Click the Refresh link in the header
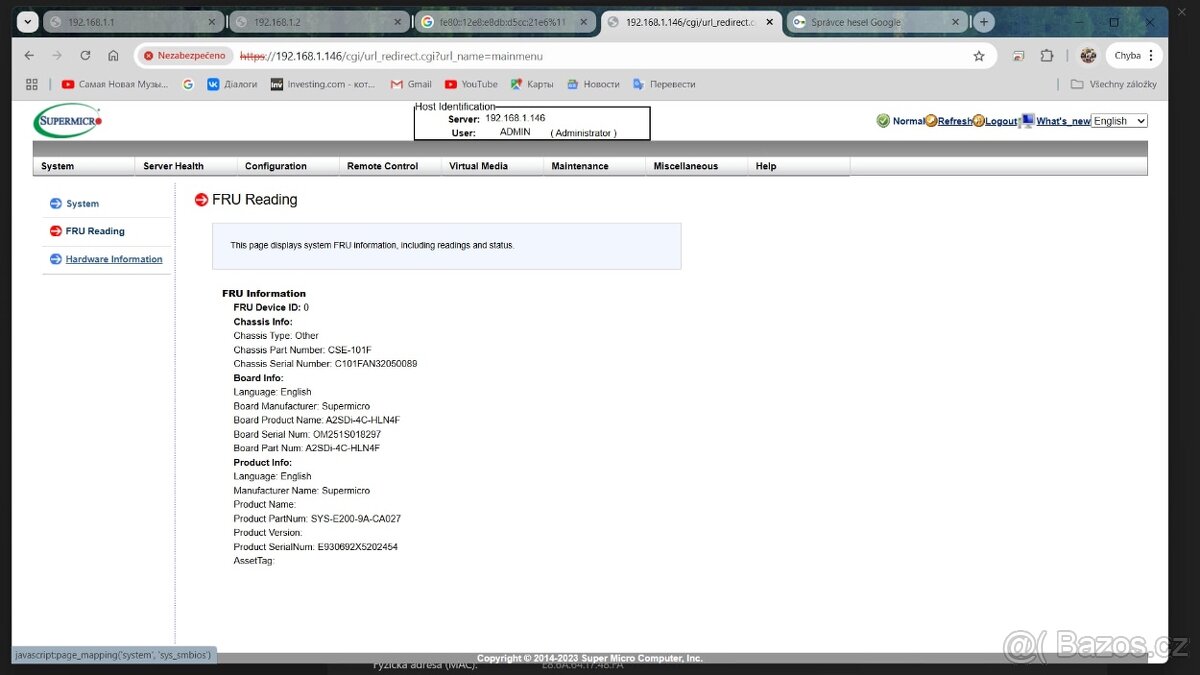 [x=955, y=121]
